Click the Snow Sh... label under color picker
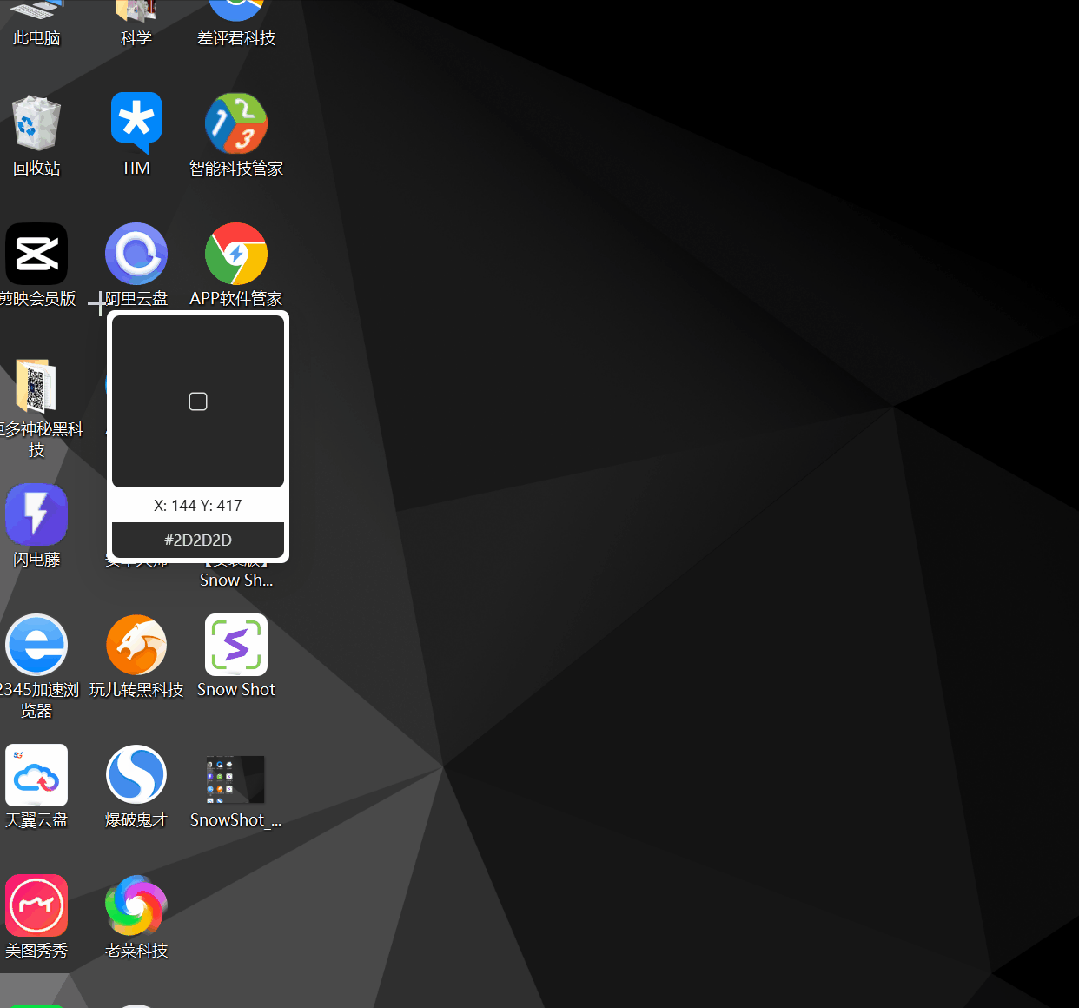The width and height of the screenshot is (1079, 1008). point(236,580)
